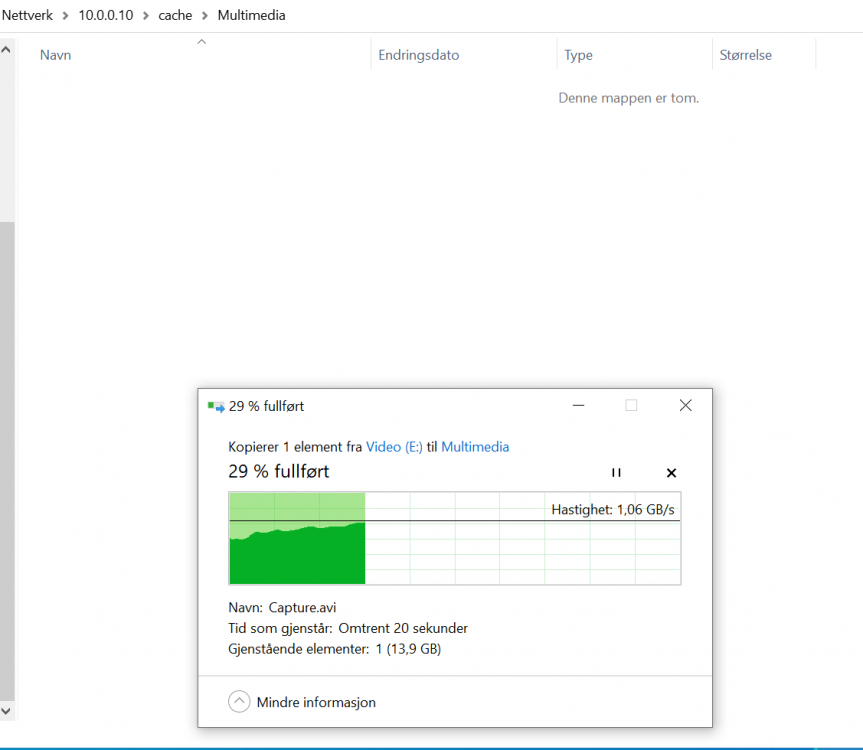Minimize the copy progress dialog
Screen dimensions: 863x750
(x=578, y=406)
